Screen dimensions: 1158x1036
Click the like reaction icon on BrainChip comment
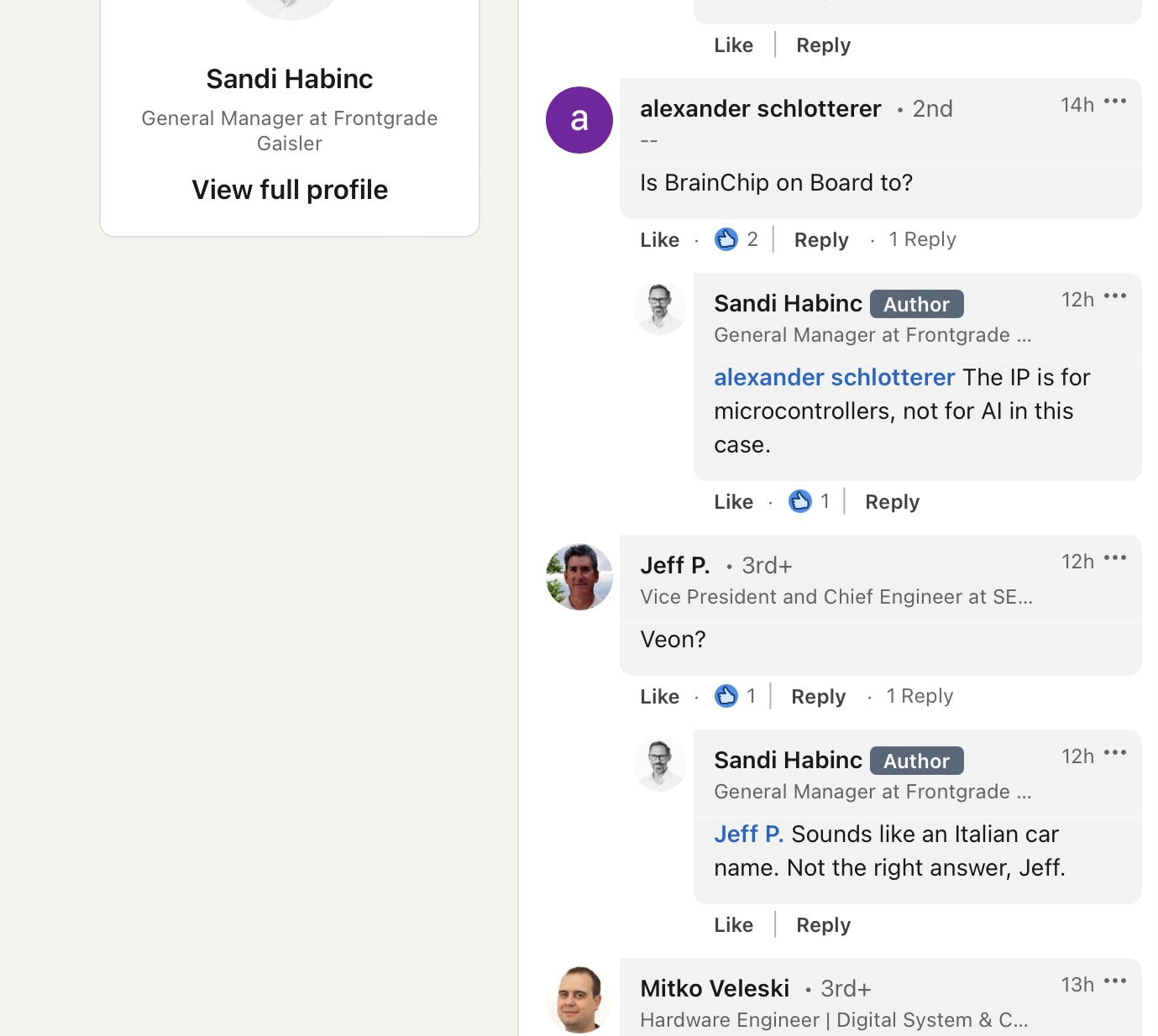pyautogui.click(x=726, y=240)
